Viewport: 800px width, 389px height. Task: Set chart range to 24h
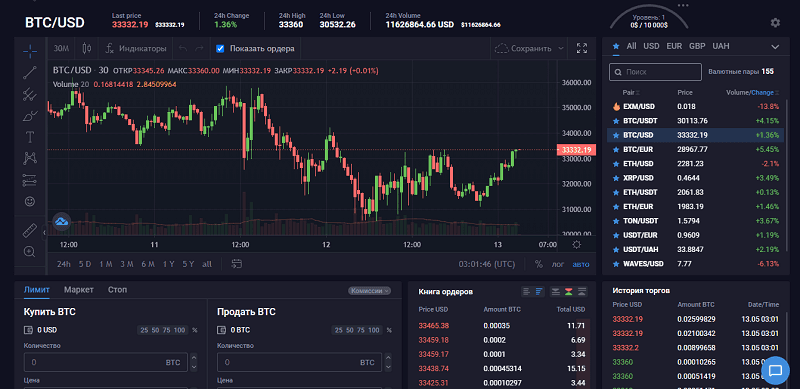point(64,264)
